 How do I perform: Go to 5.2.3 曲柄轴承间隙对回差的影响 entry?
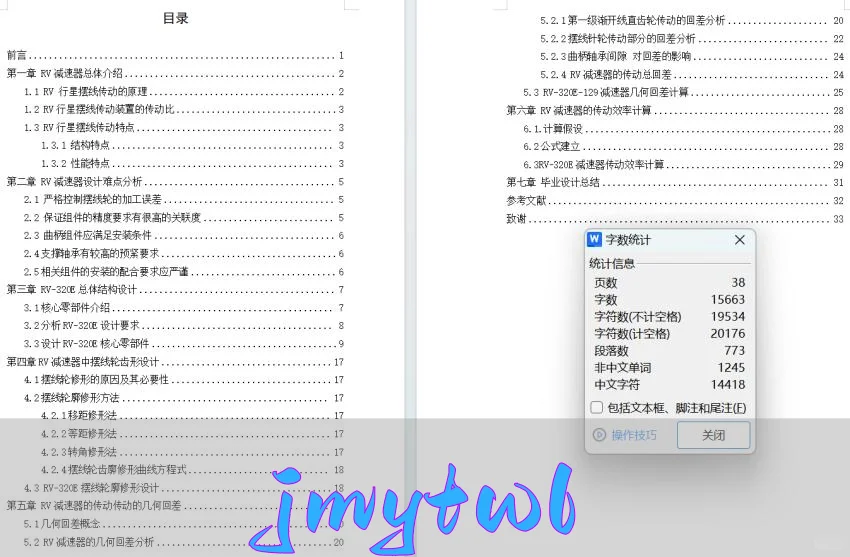click(692, 56)
